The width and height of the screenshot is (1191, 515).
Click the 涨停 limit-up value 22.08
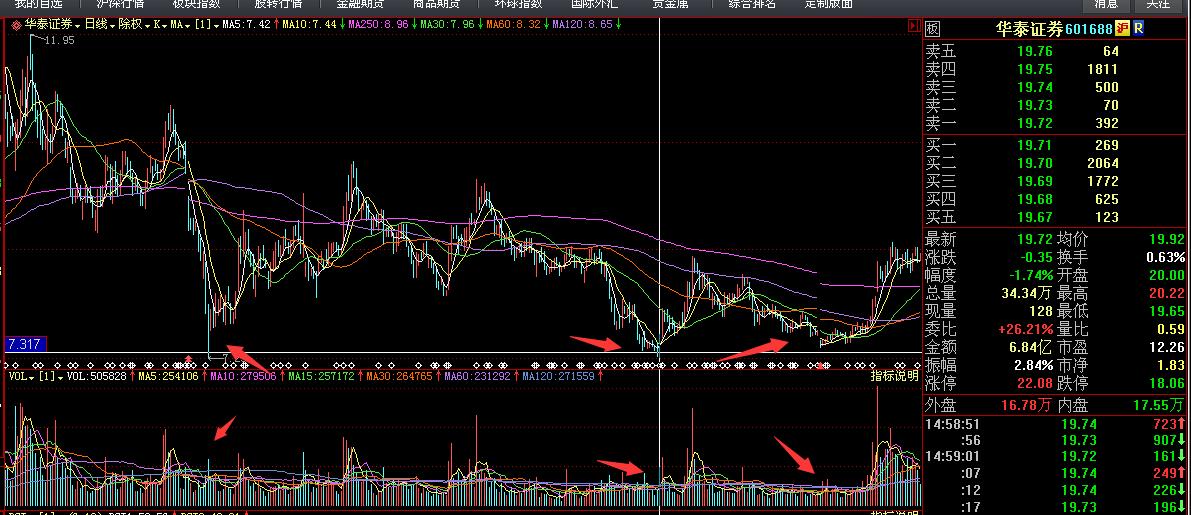click(1035, 383)
